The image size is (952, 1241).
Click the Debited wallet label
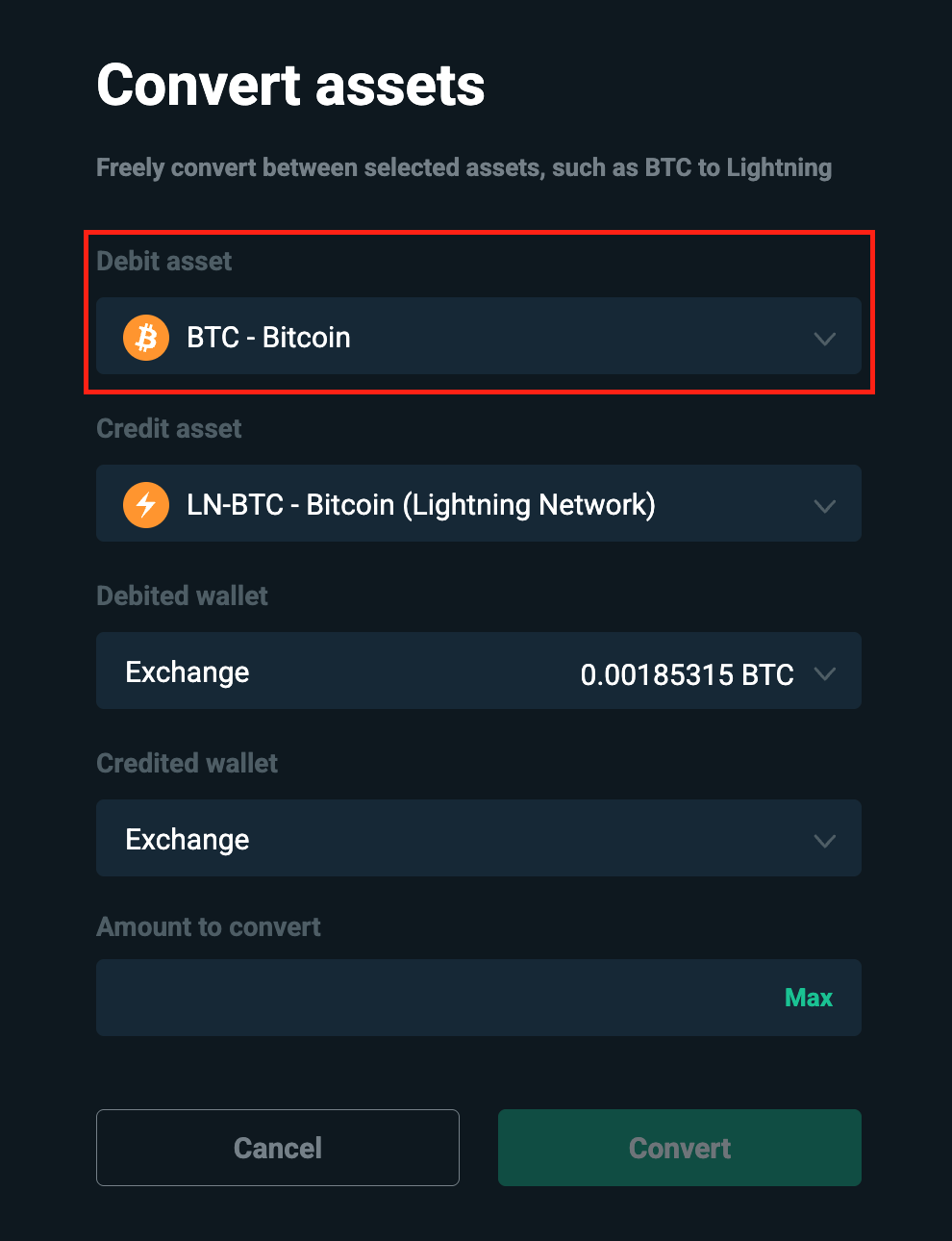point(182,596)
